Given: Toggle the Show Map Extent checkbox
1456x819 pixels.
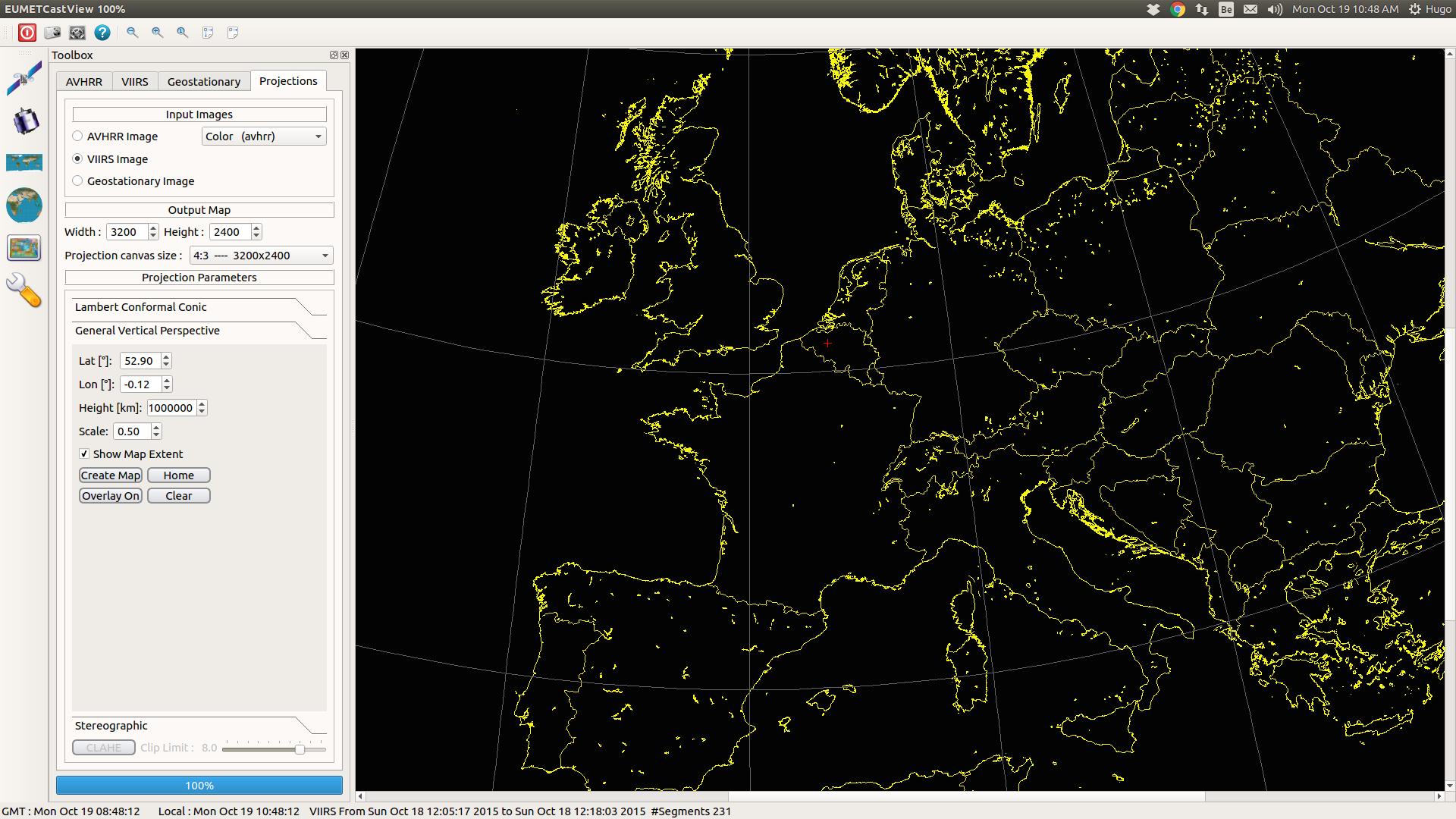Looking at the screenshot, I should coord(84,453).
